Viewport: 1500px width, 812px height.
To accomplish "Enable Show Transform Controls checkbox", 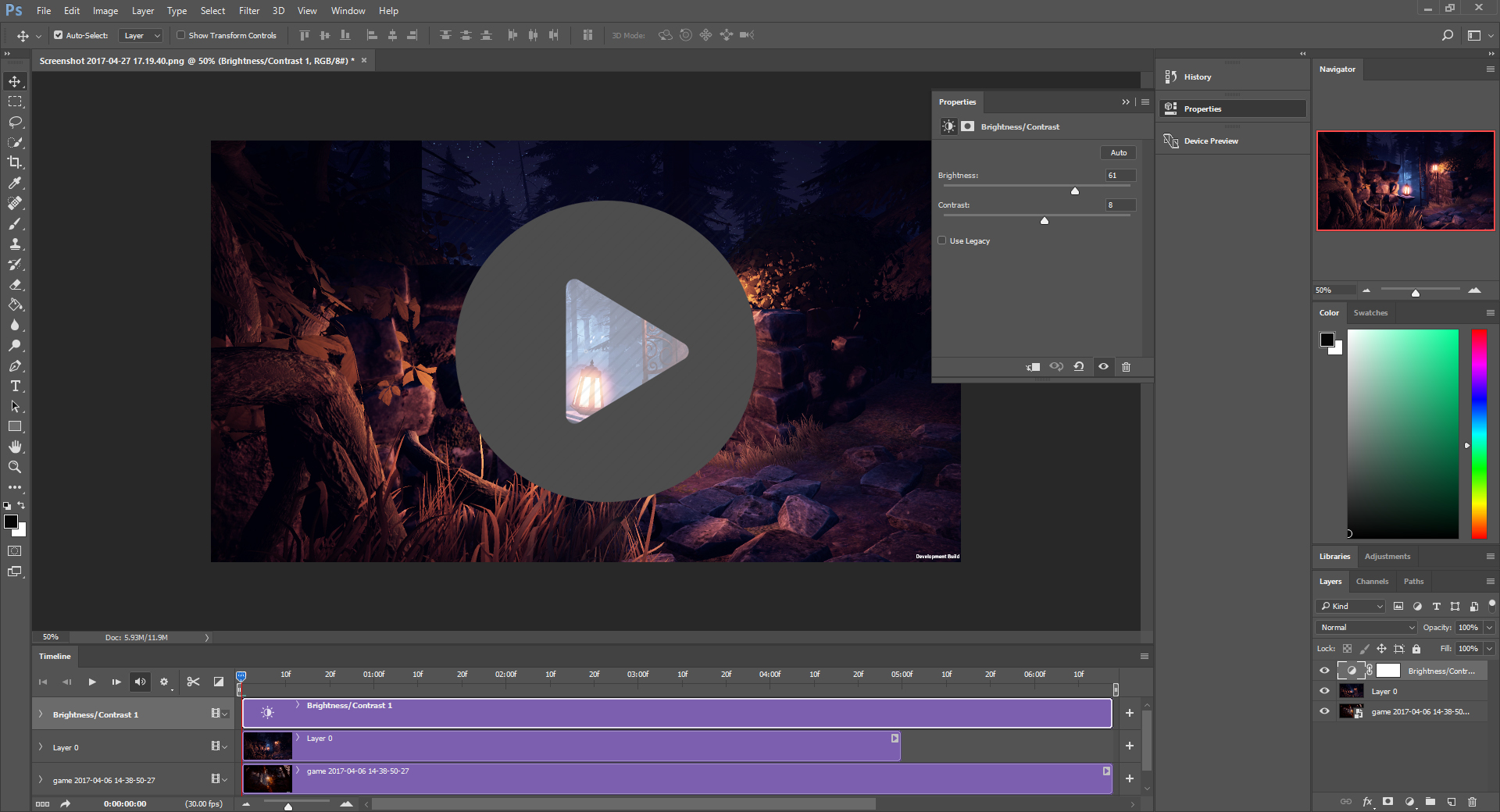I will click(x=180, y=35).
